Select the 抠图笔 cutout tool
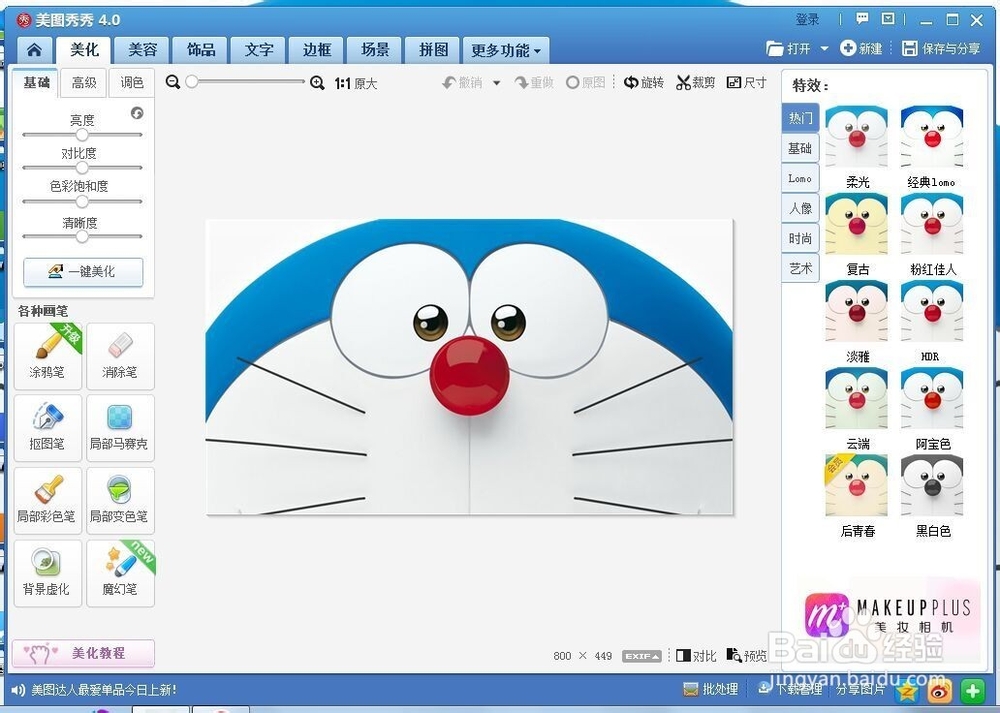Screen dimensions: 1000x713 (48, 428)
